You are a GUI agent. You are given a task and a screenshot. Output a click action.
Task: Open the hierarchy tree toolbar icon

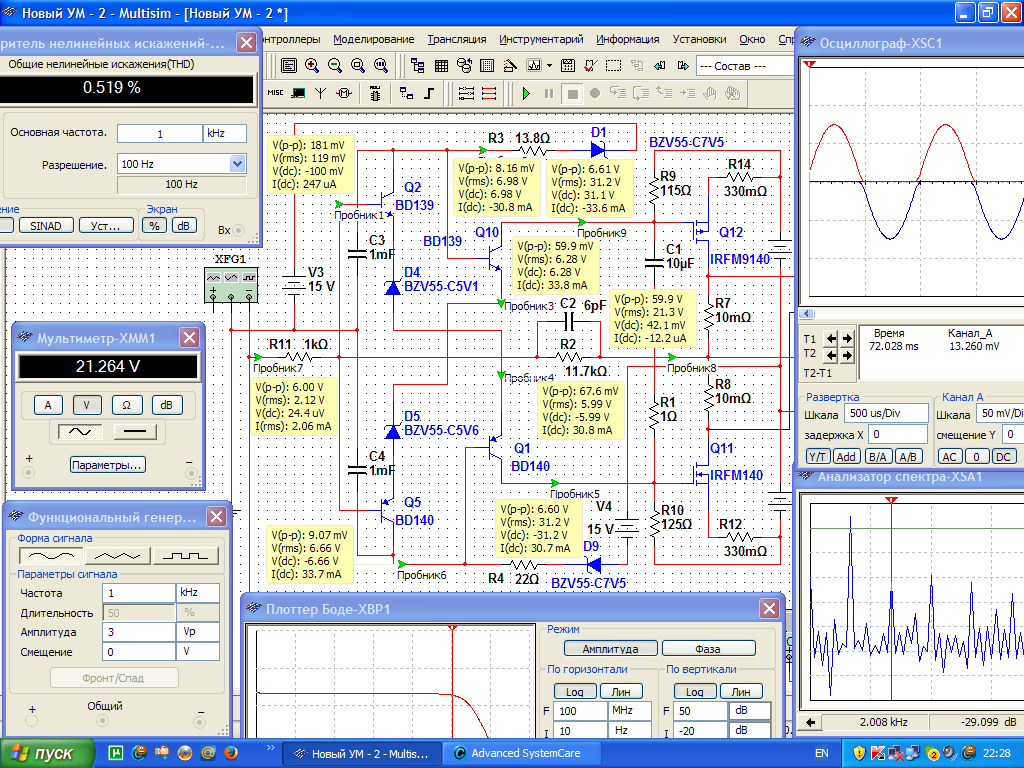tap(418, 65)
